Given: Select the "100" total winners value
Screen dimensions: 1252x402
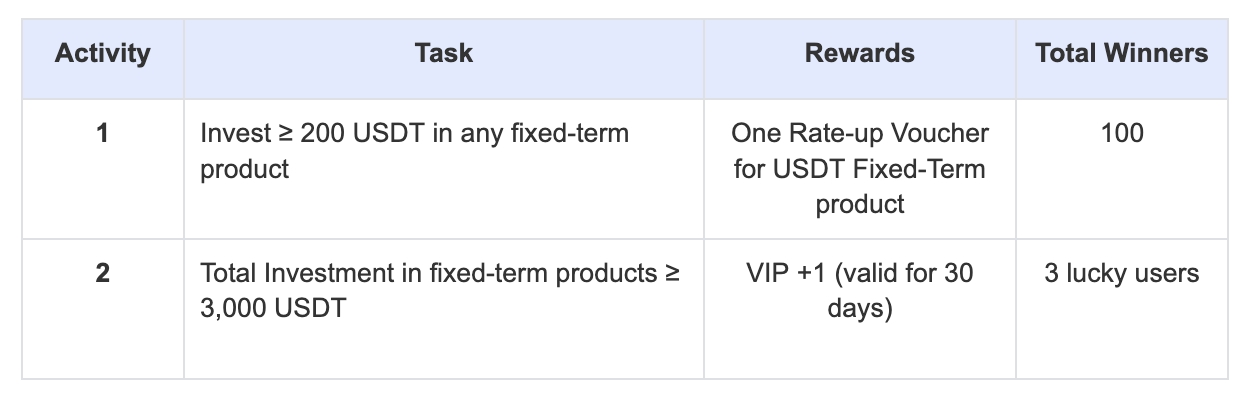Looking at the screenshot, I should [x=1121, y=133].
